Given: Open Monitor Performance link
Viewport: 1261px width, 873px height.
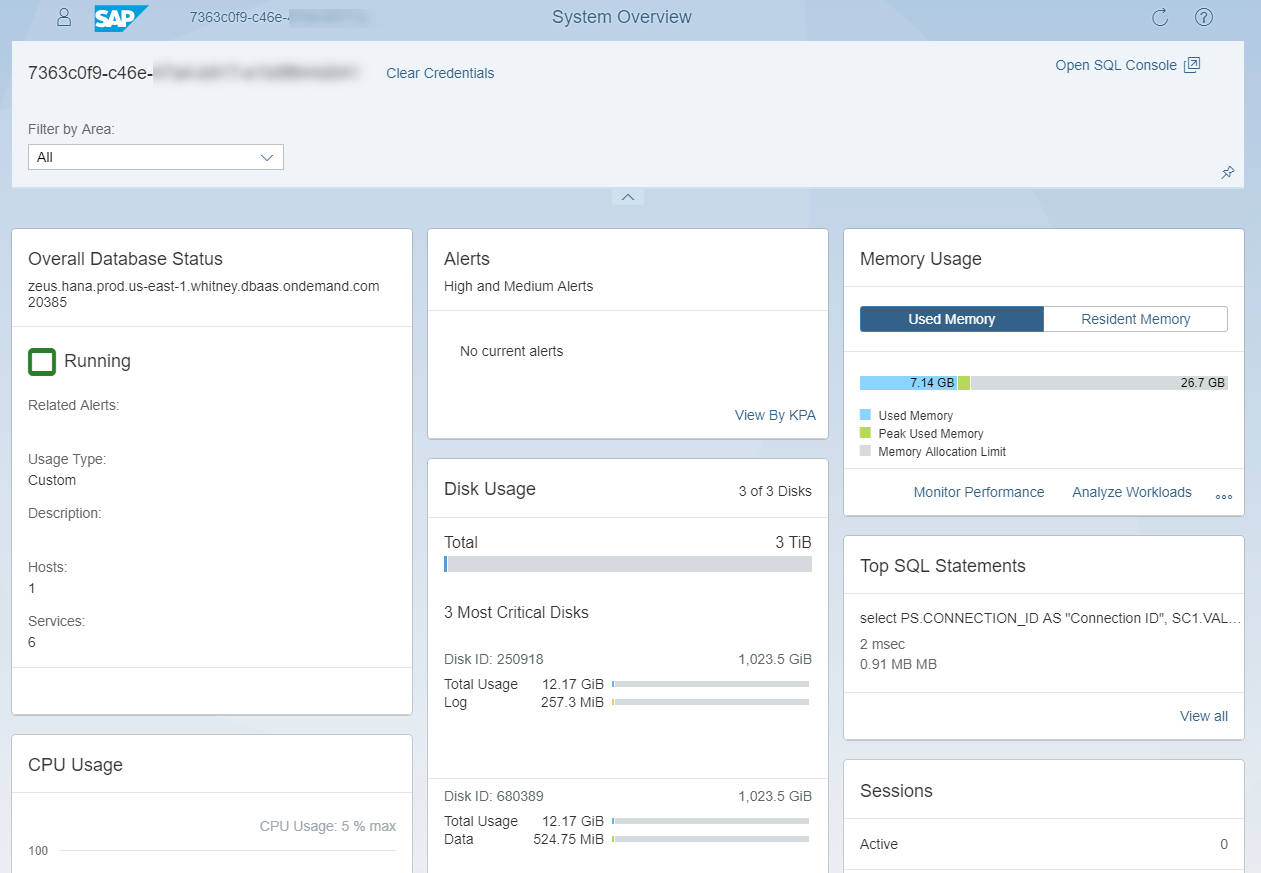Looking at the screenshot, I should 979,492.
